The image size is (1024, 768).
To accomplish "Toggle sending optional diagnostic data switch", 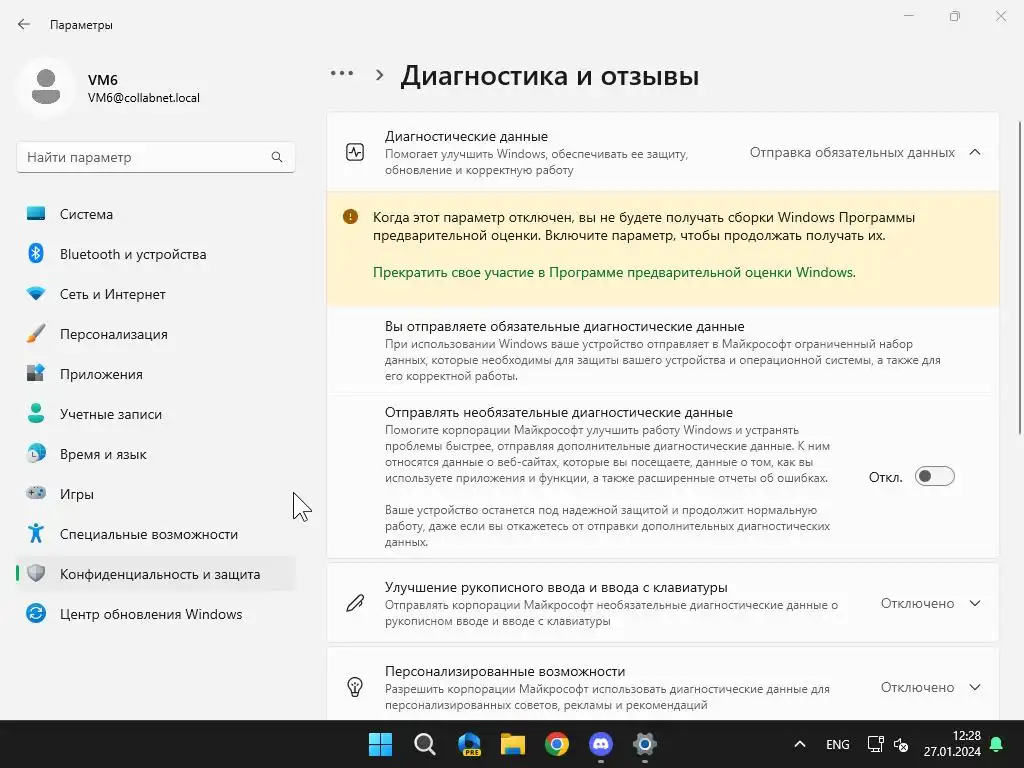I will tap(935, 476).
